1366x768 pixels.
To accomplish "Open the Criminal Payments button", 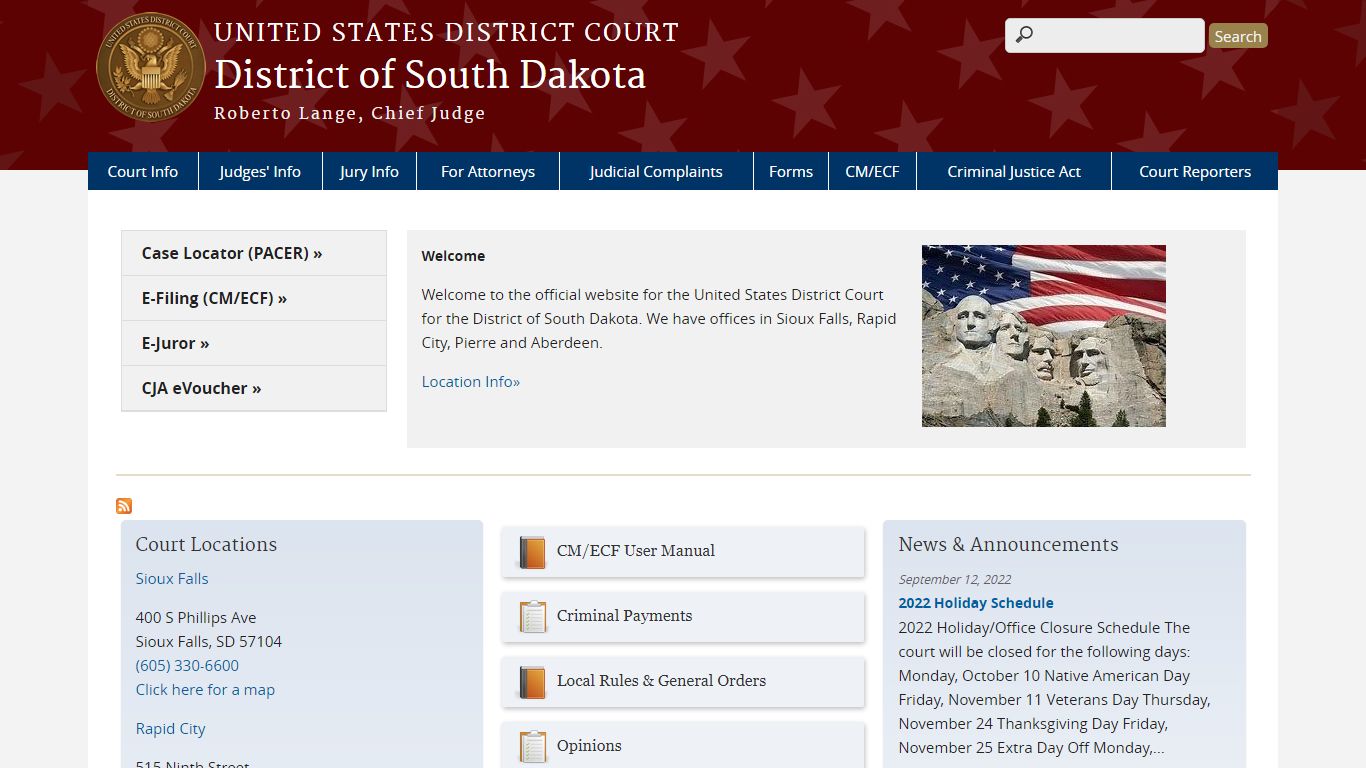I will 683,617.
